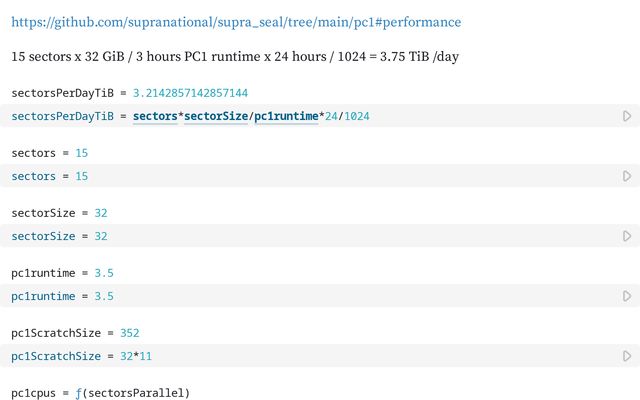Run the sectorsPerDayTiB formula cell

(x=627, y=116)
